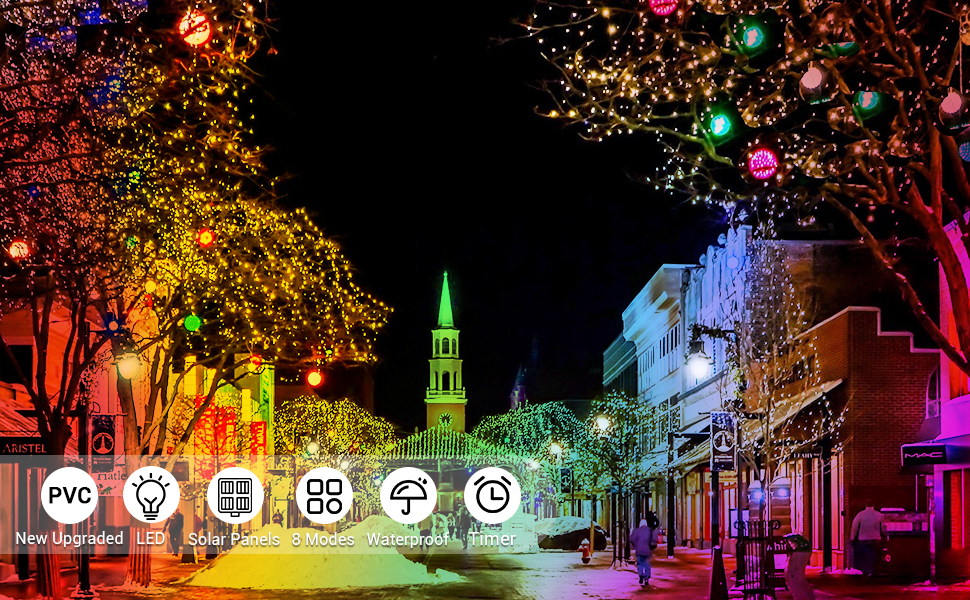
Task: Select the 'LED' text label
Action: click(151, 539)
